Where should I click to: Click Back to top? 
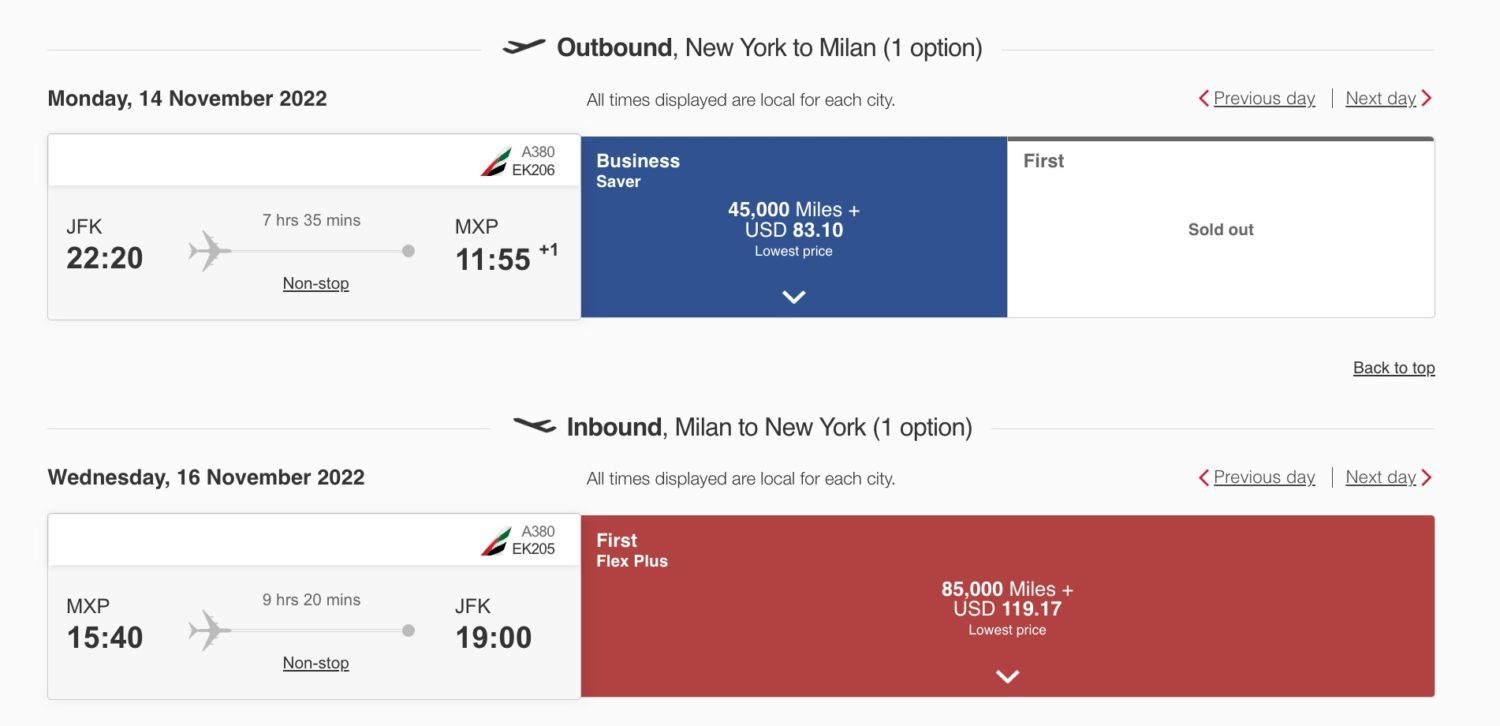(1394, 367)
